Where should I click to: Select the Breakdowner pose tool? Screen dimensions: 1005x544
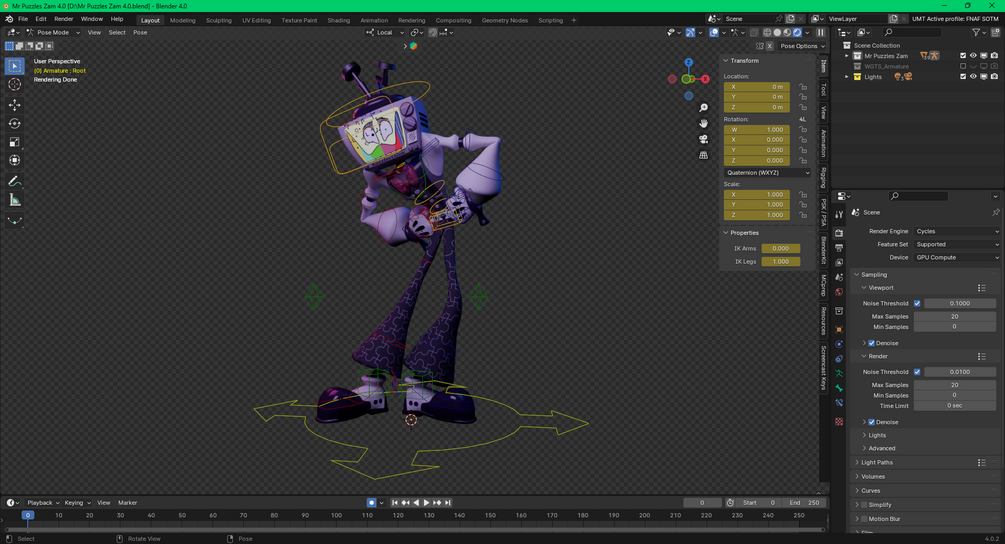tap(15, 221)
